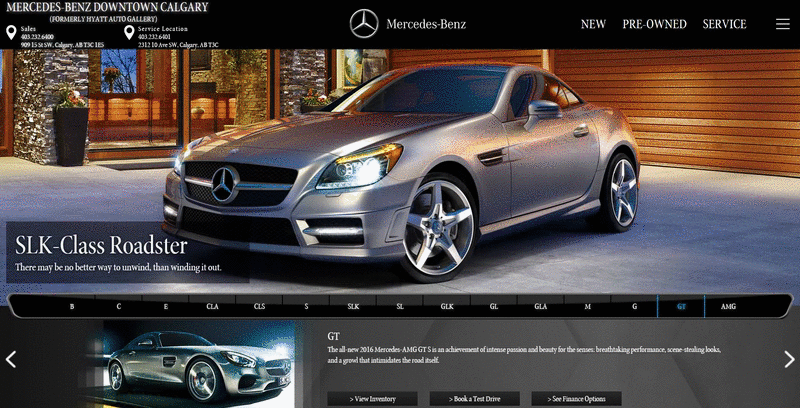Select the SL class tab
Viewport: 800px width, 408px height.
tap(400, 307)
